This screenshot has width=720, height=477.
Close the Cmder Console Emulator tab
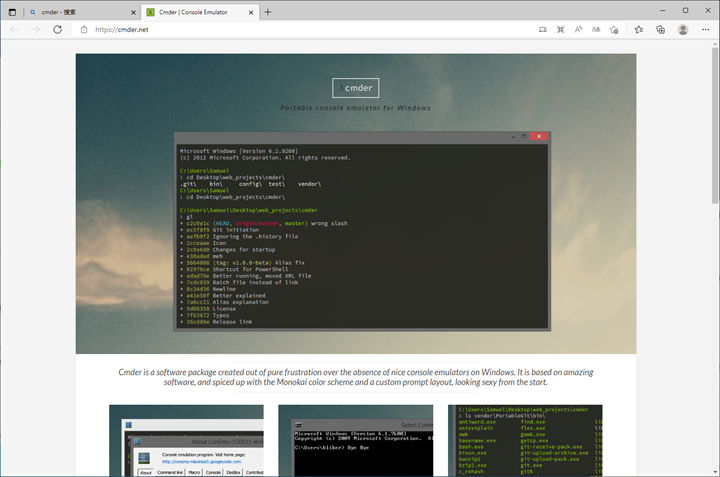(x=251, y=12)
